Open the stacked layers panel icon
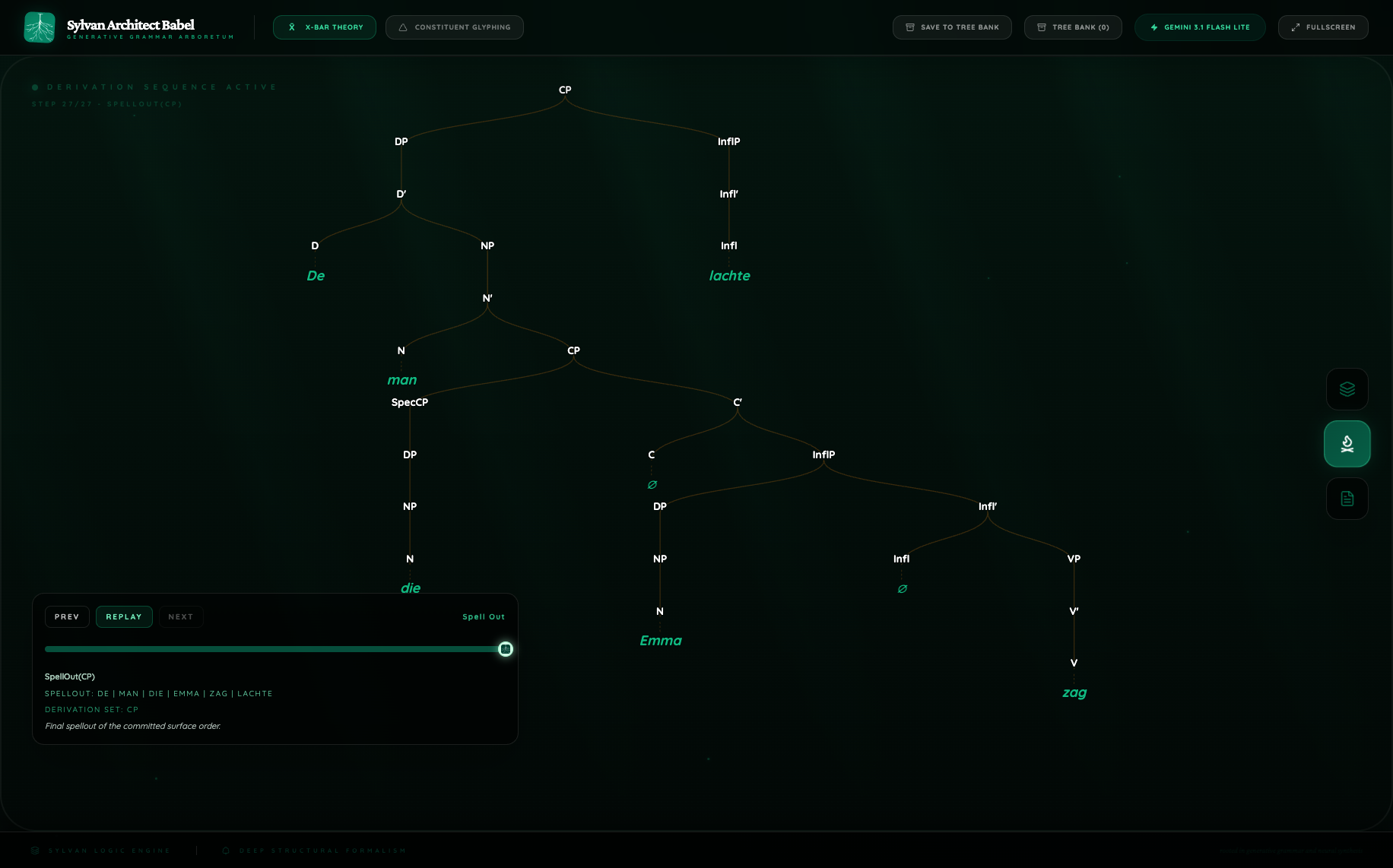This screenshot has width=1393, height=868. 1347,389
